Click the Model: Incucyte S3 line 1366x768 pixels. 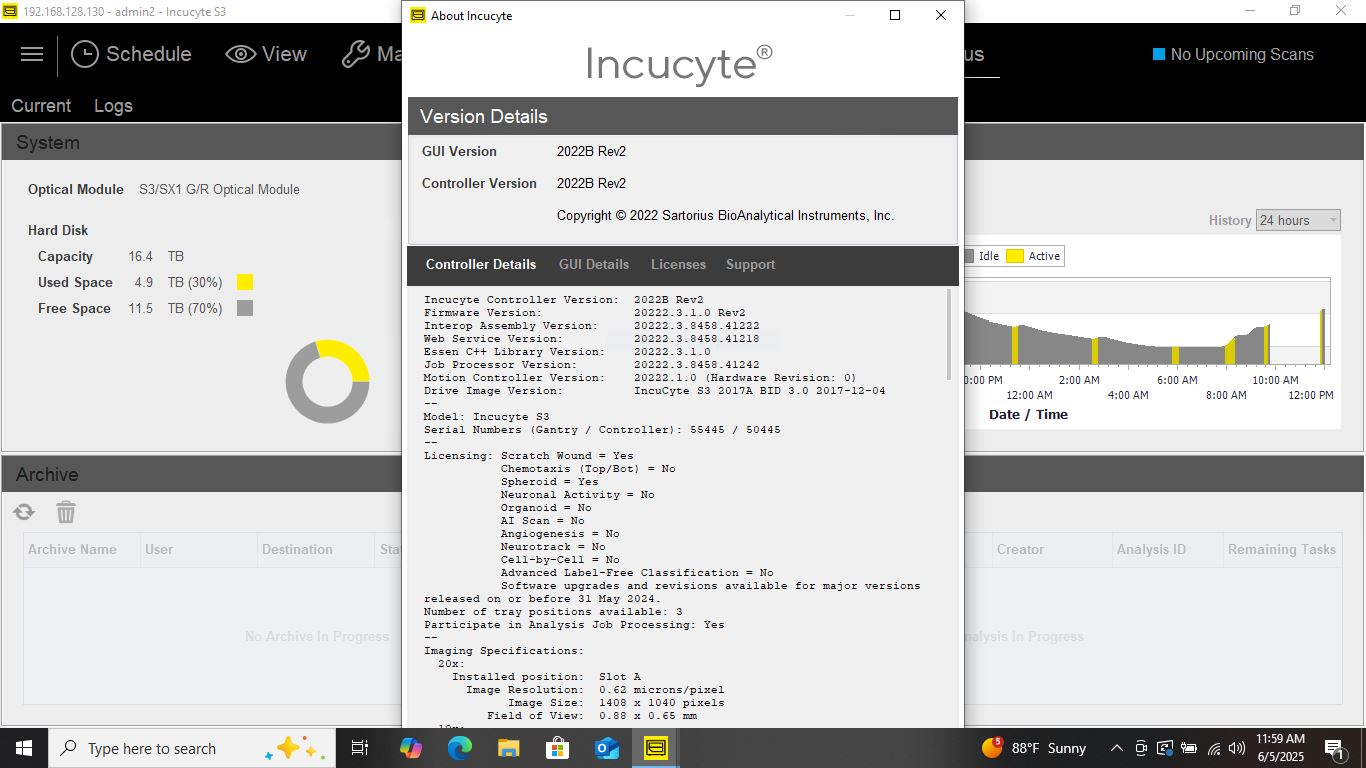tap(486, 417)
